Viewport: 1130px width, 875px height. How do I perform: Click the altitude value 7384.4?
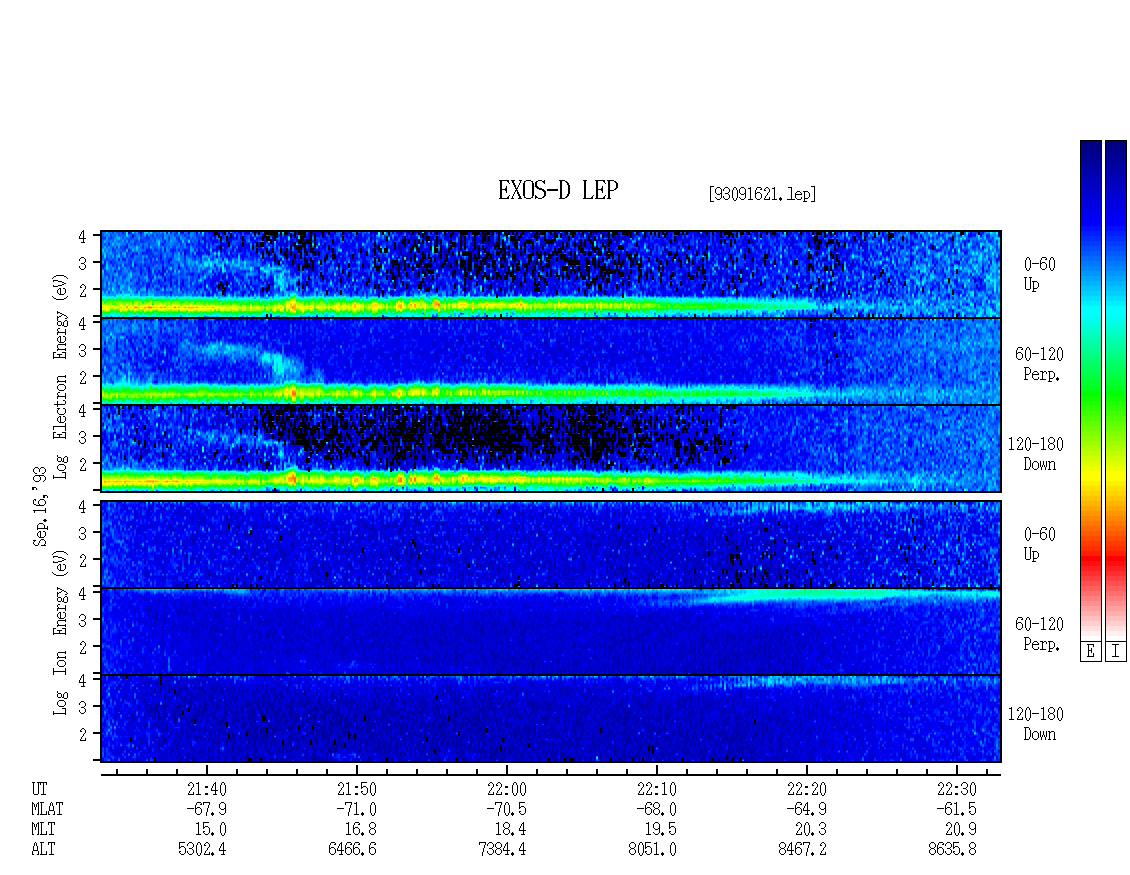click(502, 849)
